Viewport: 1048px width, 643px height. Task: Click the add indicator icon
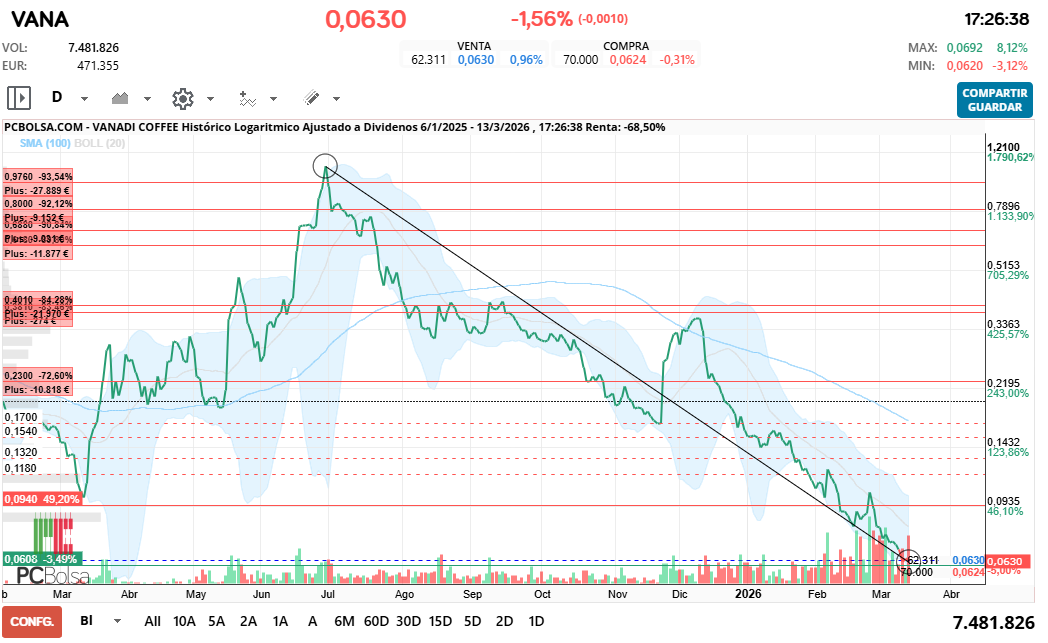click(247, 98)
